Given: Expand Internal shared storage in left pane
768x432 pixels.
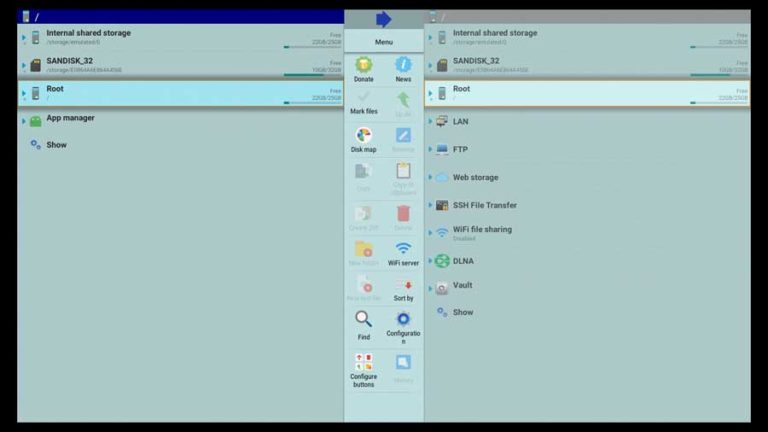Looking at the screenshot, I should tap(24, 37).
